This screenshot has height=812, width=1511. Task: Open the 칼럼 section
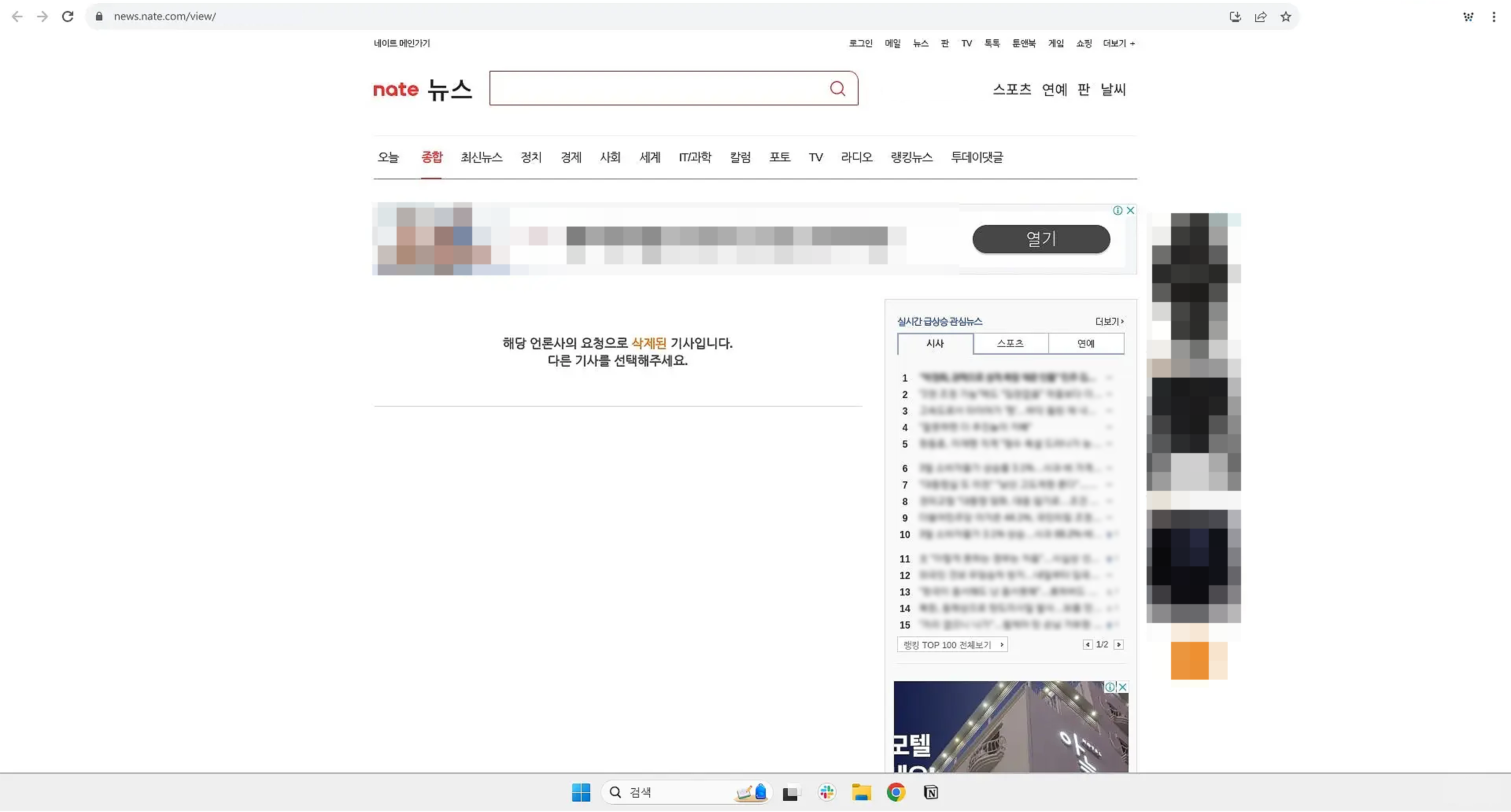(740, 157)
